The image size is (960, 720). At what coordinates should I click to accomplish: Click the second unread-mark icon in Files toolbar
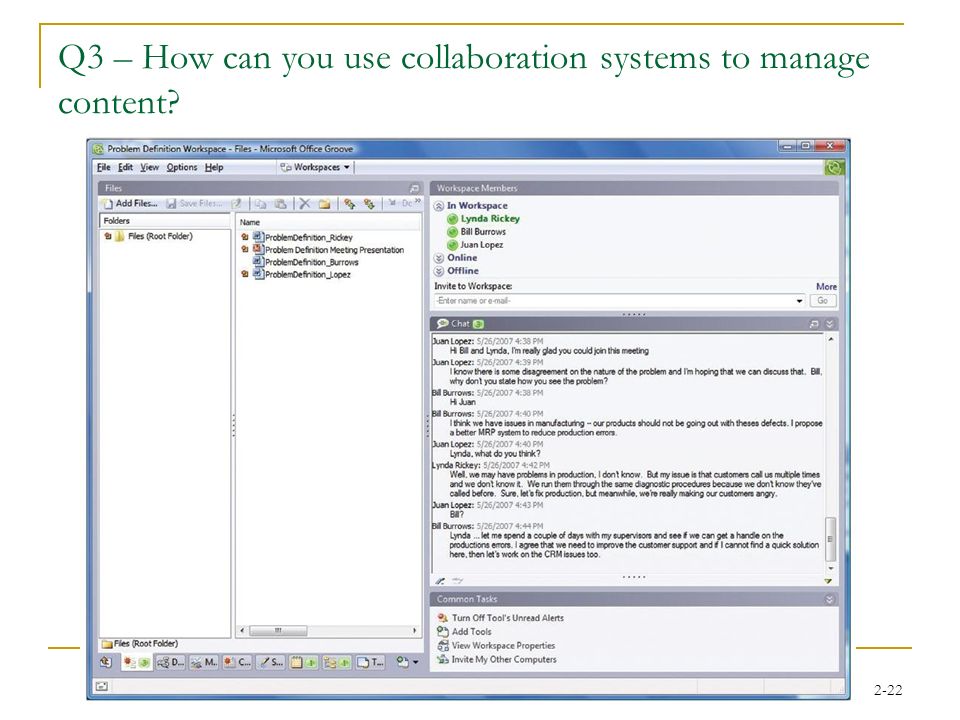pos(369,204)
